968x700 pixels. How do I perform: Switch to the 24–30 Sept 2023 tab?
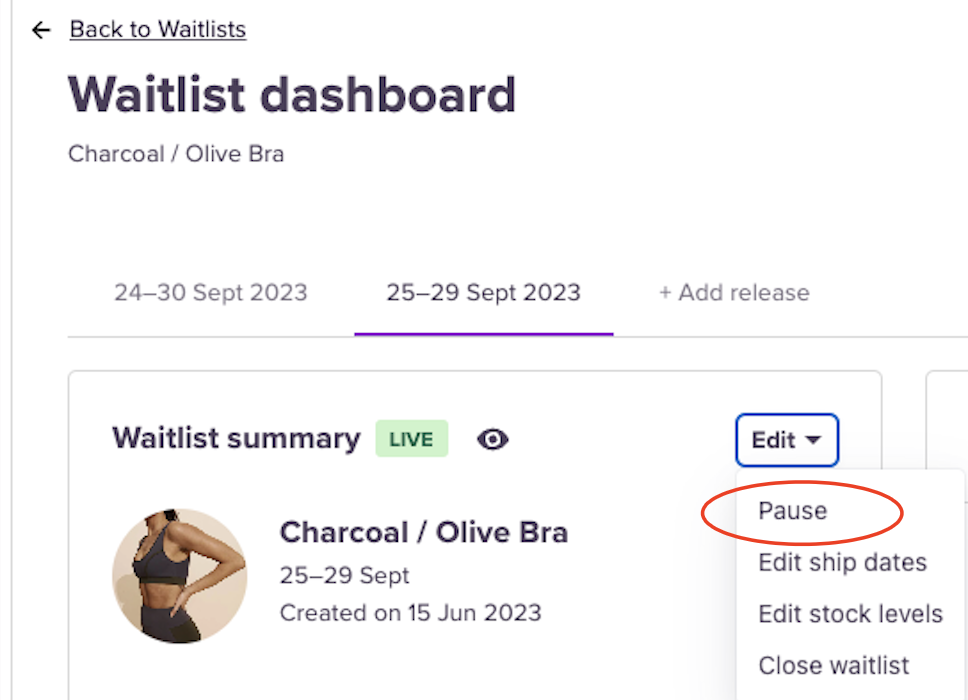[210, 293]
